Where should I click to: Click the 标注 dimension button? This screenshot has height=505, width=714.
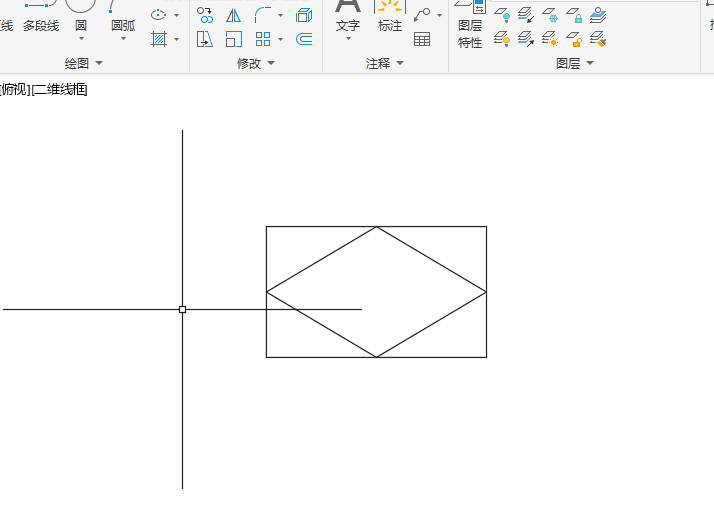tap(390, 17)
